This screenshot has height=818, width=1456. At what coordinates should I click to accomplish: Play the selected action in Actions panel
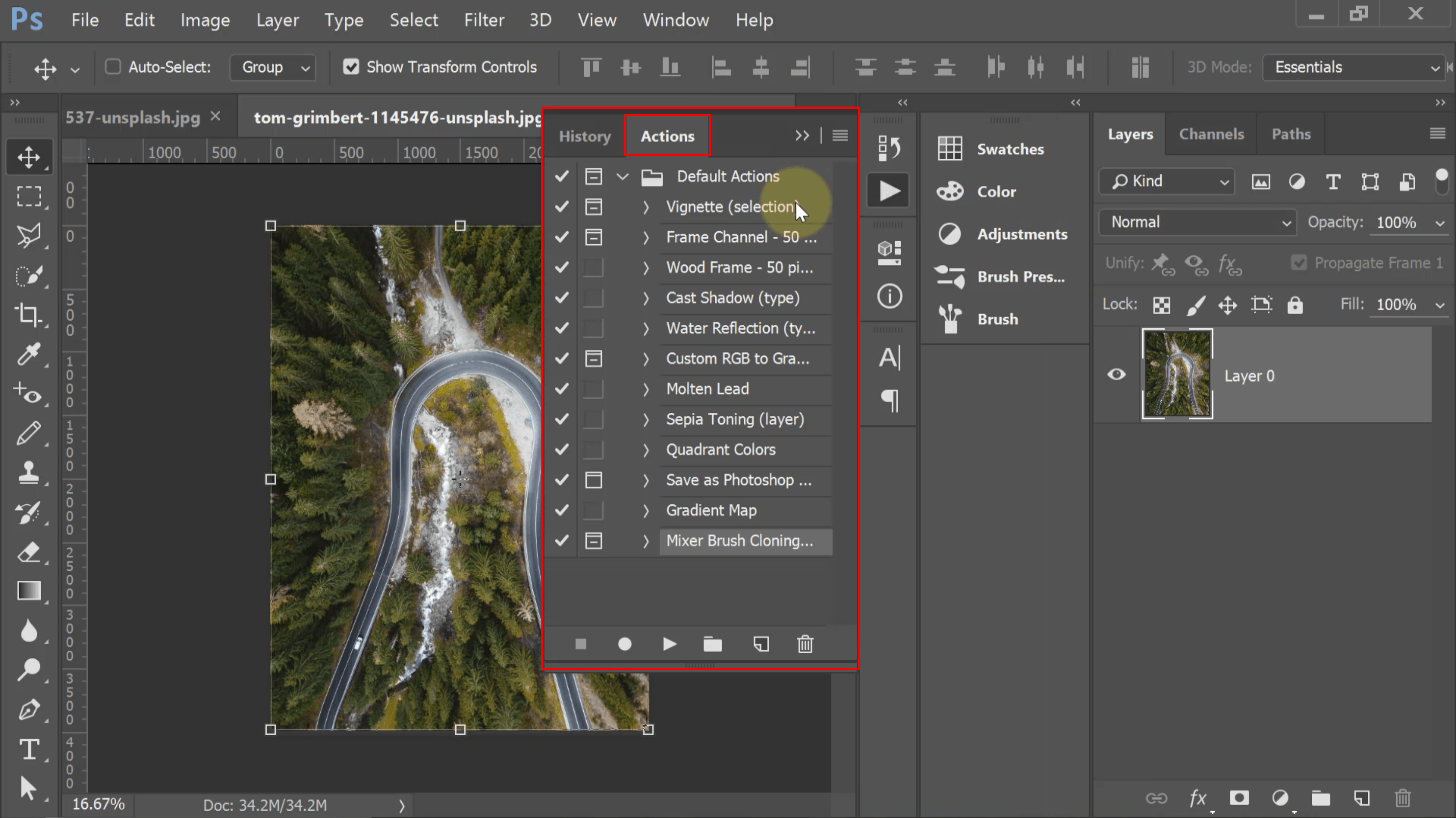pos(669,644)
